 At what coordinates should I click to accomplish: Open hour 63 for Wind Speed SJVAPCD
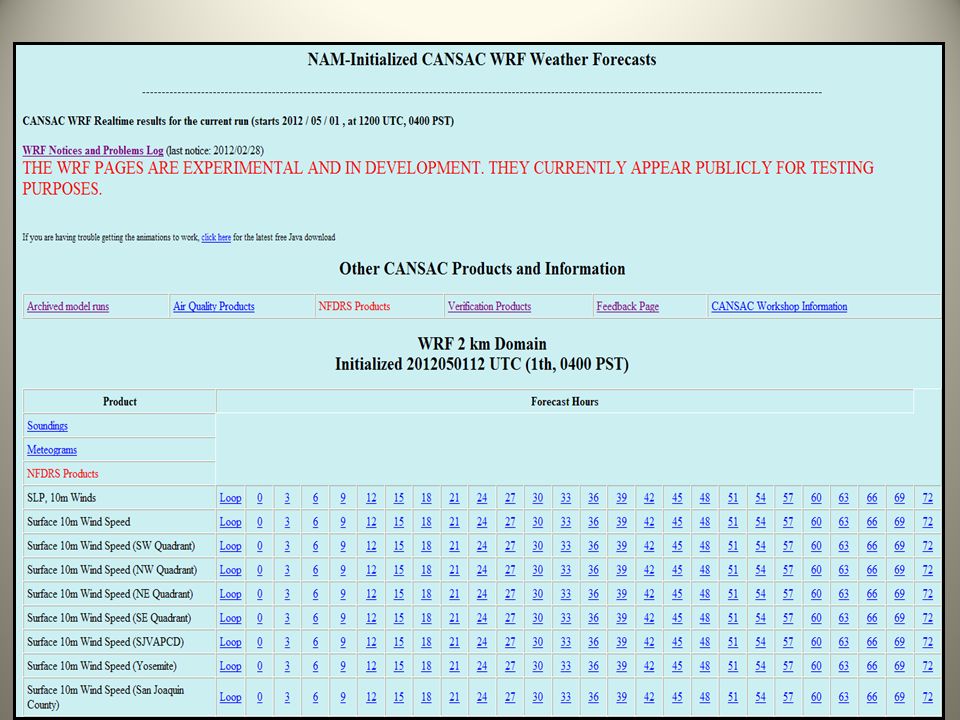coord(844,642)
